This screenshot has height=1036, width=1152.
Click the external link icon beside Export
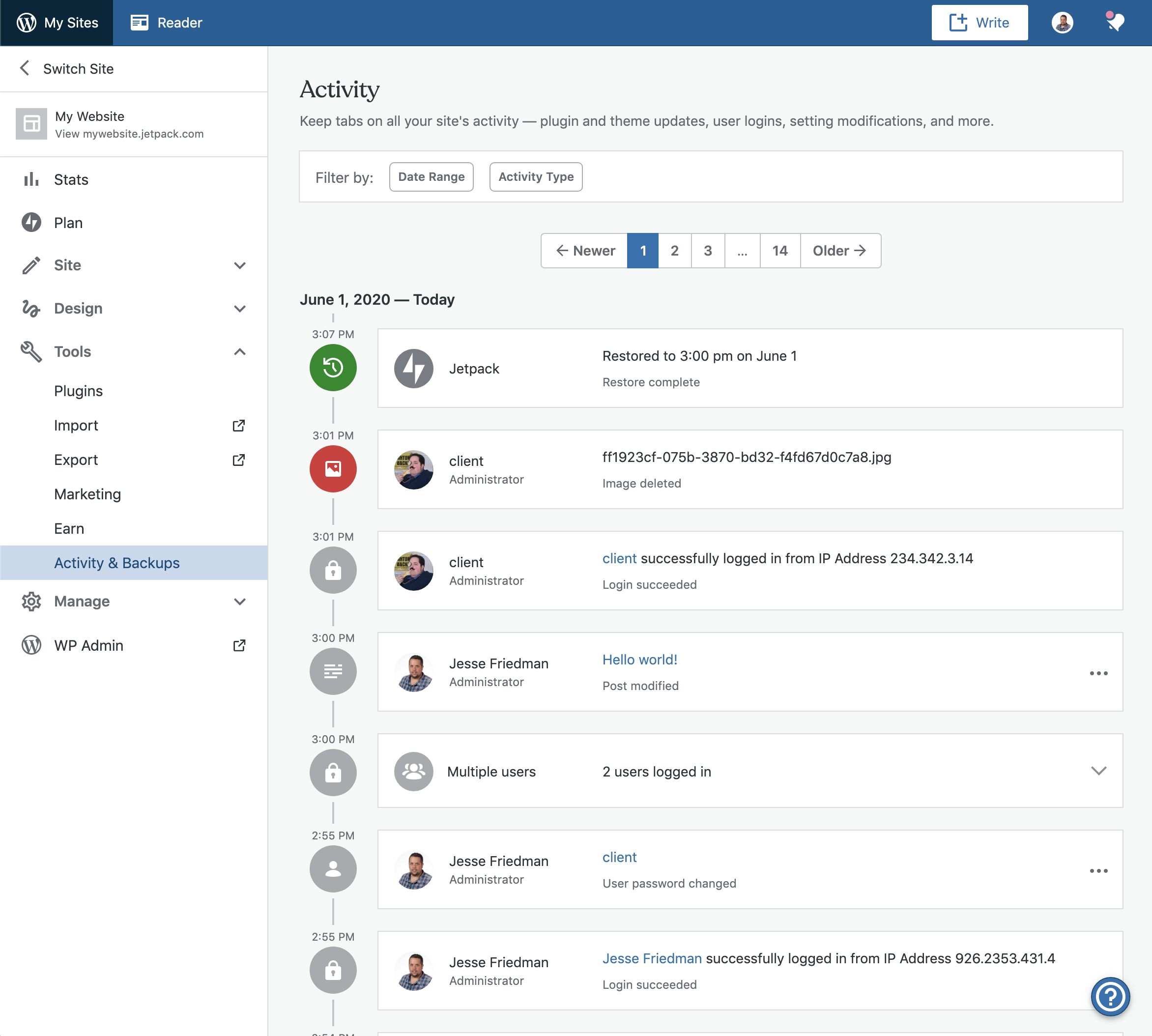[239, 460]
